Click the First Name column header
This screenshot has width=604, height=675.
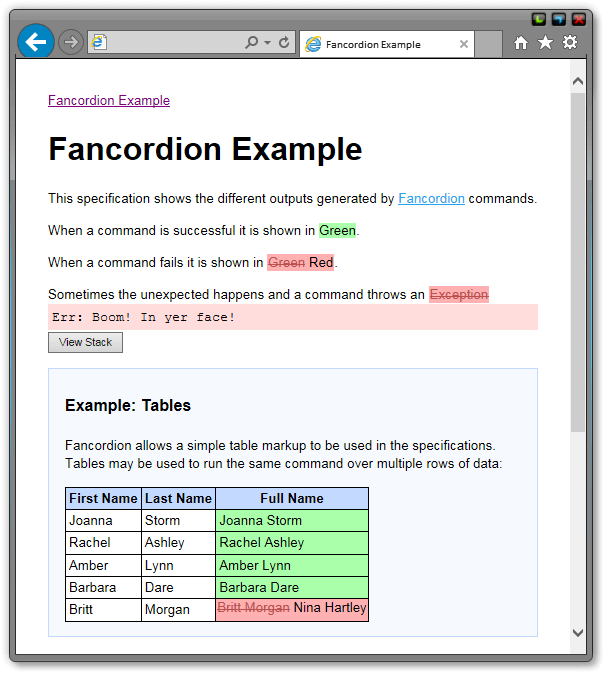coord(103,499)
